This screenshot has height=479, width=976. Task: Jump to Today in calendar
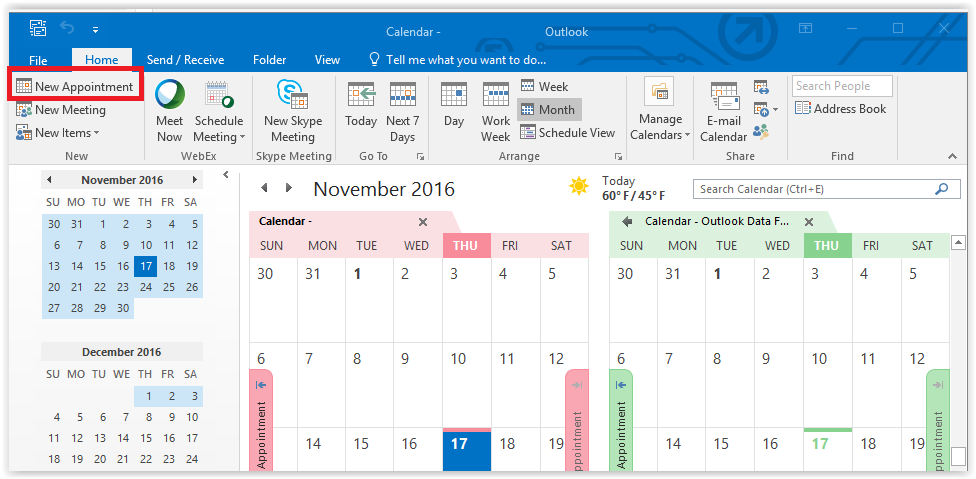click(x=361, y=105)
